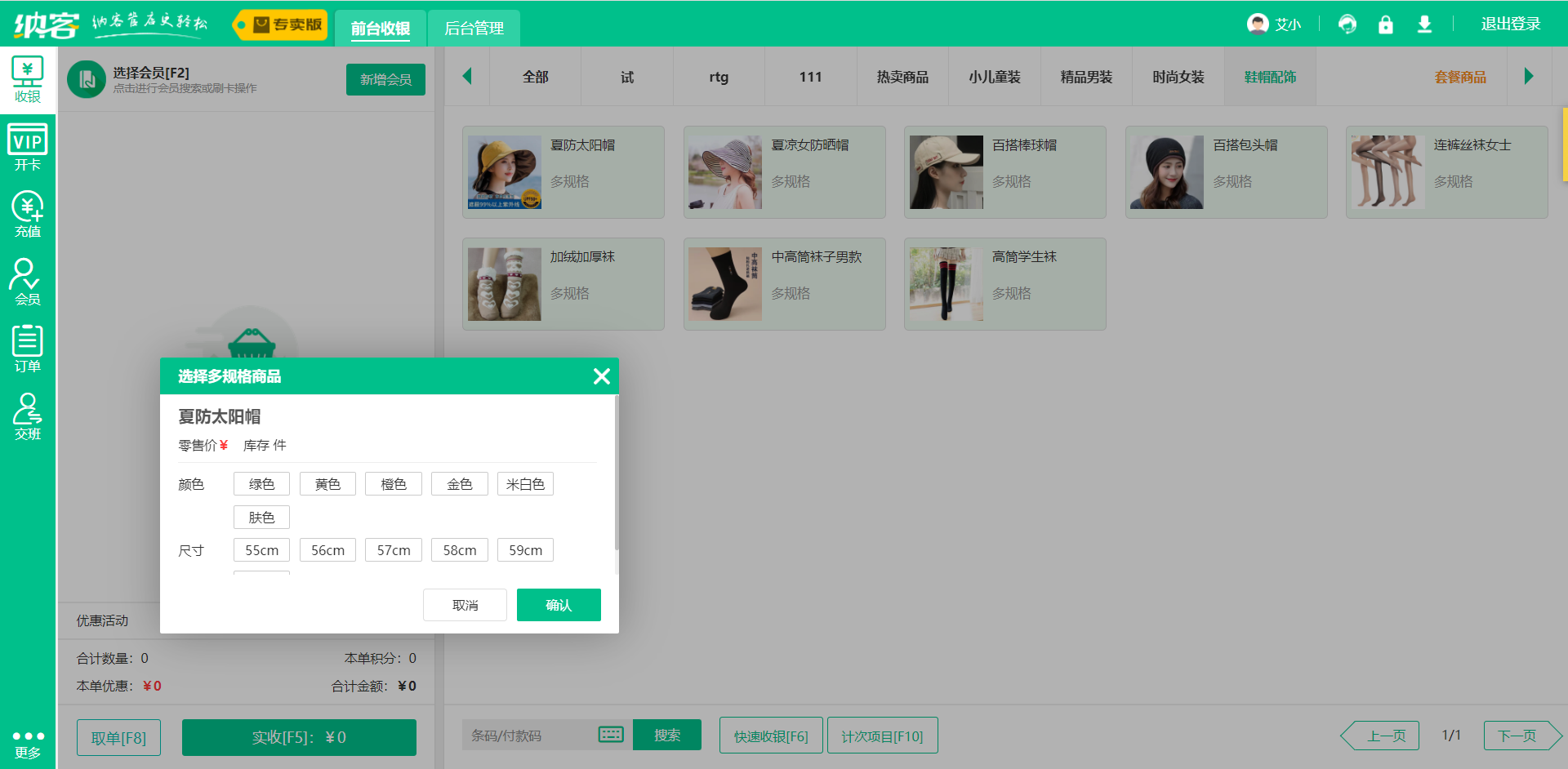This screenshot has height=769, width=1568.
Task: Select the 黄色 color option
Action: (327, 483)
